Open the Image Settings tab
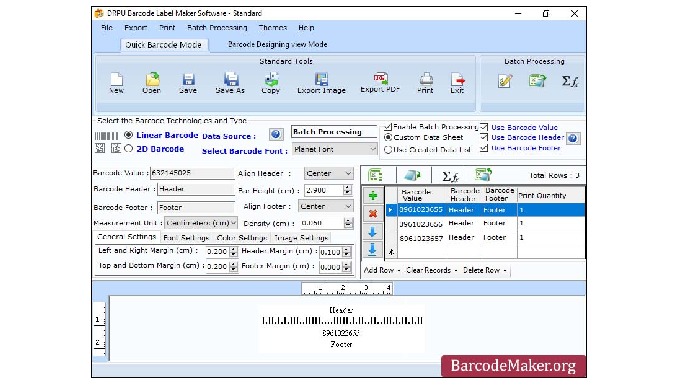The image size is (680, 390). pos(301,238)
